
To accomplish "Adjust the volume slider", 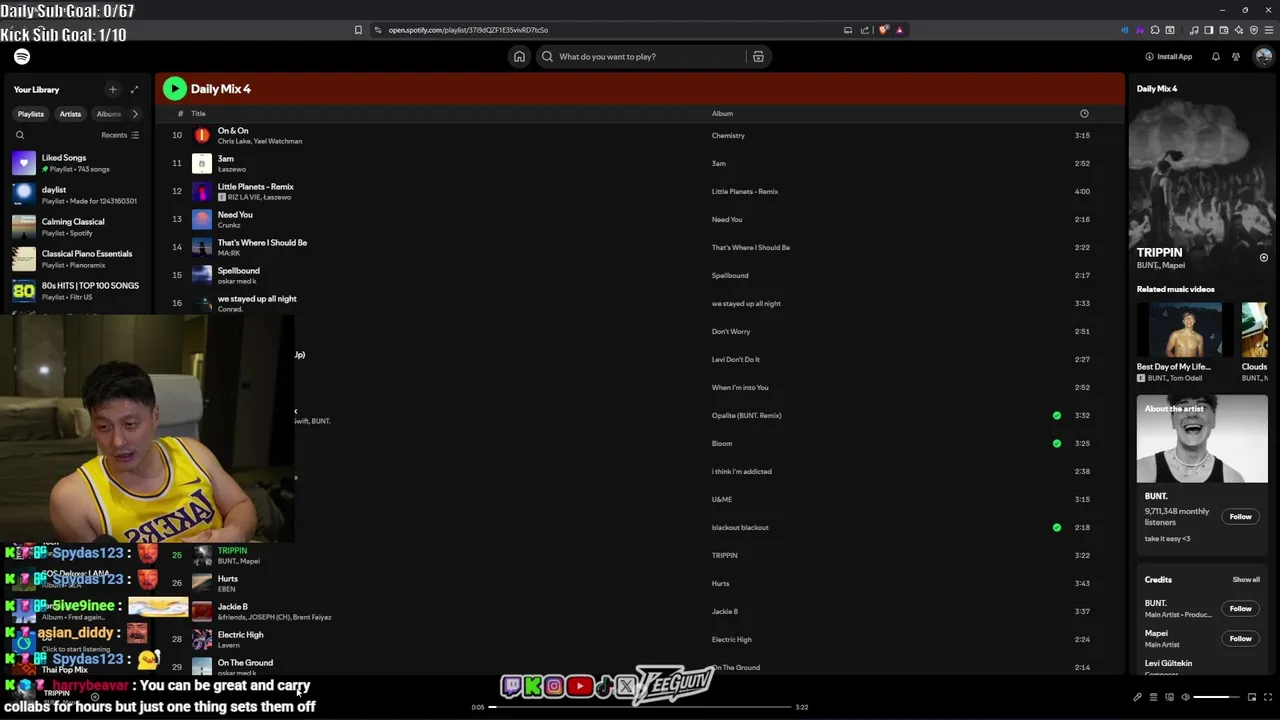I will (1217, 697).
